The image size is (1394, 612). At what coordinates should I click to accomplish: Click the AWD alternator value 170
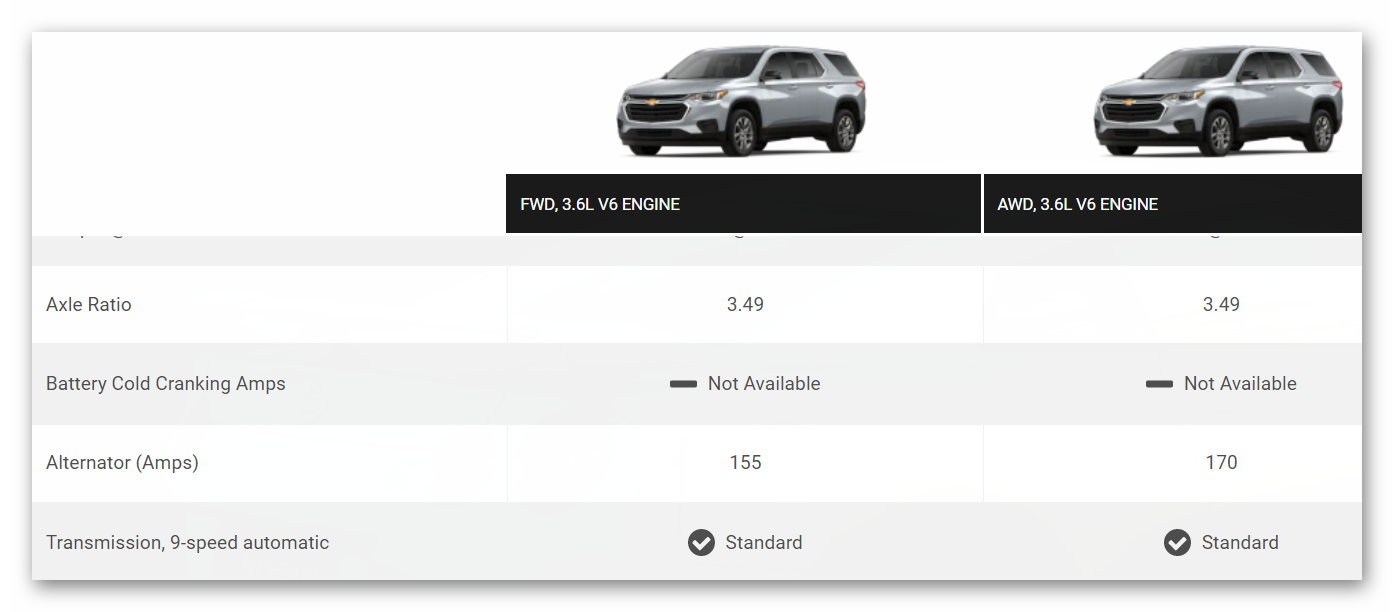pos(1221,463)
